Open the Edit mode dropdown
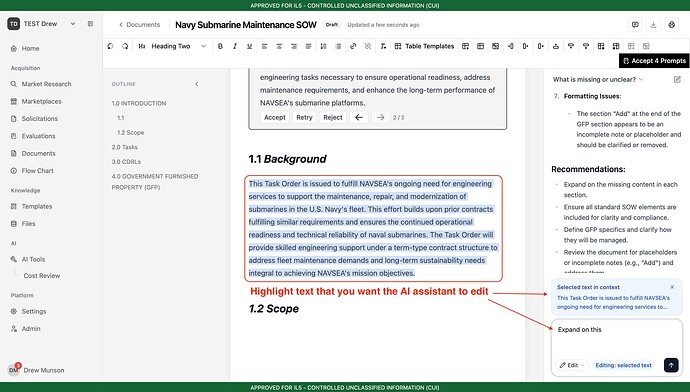690x392 pixels. pyautogui.click(x=572, y=365)
